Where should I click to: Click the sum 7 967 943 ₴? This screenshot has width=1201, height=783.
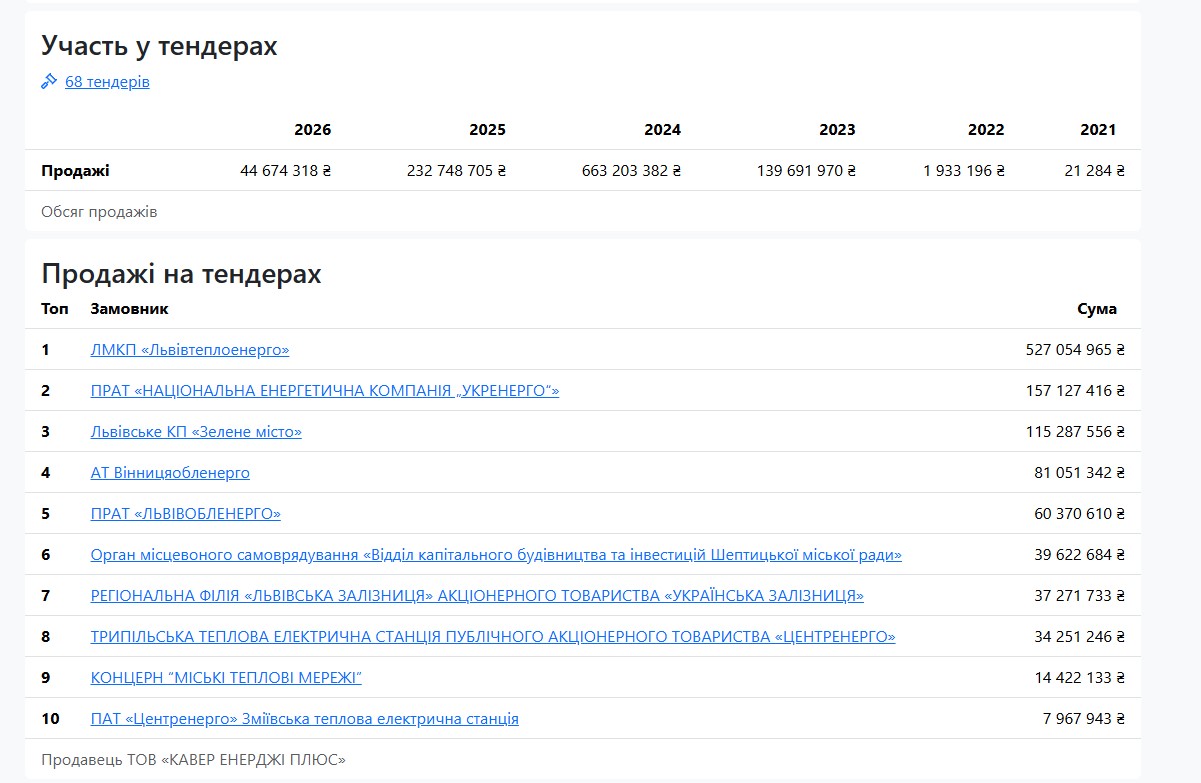(1084, 719)
